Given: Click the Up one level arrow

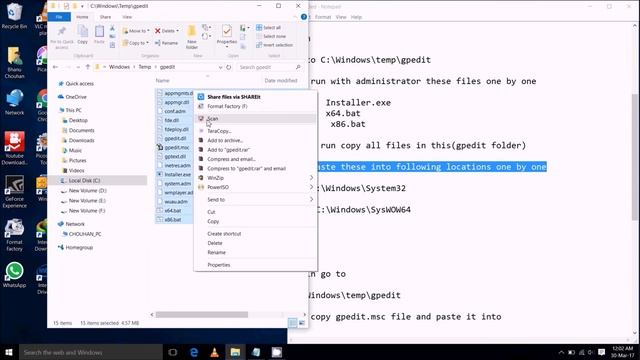Looking at the screenshot, I should click(x=87, y=67).
